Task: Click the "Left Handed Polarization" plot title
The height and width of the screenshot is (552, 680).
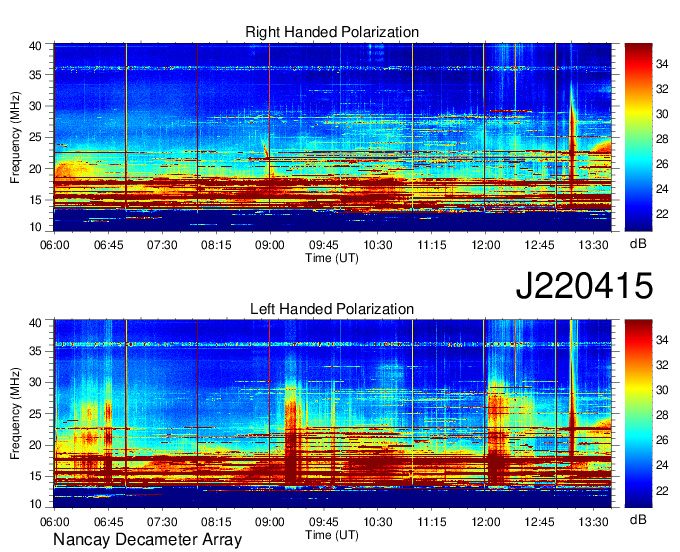Action: coord(332,309)
